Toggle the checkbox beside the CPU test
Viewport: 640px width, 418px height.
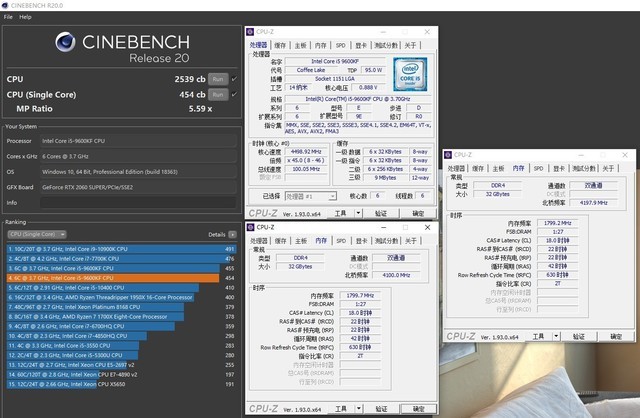tap(234, 79)
